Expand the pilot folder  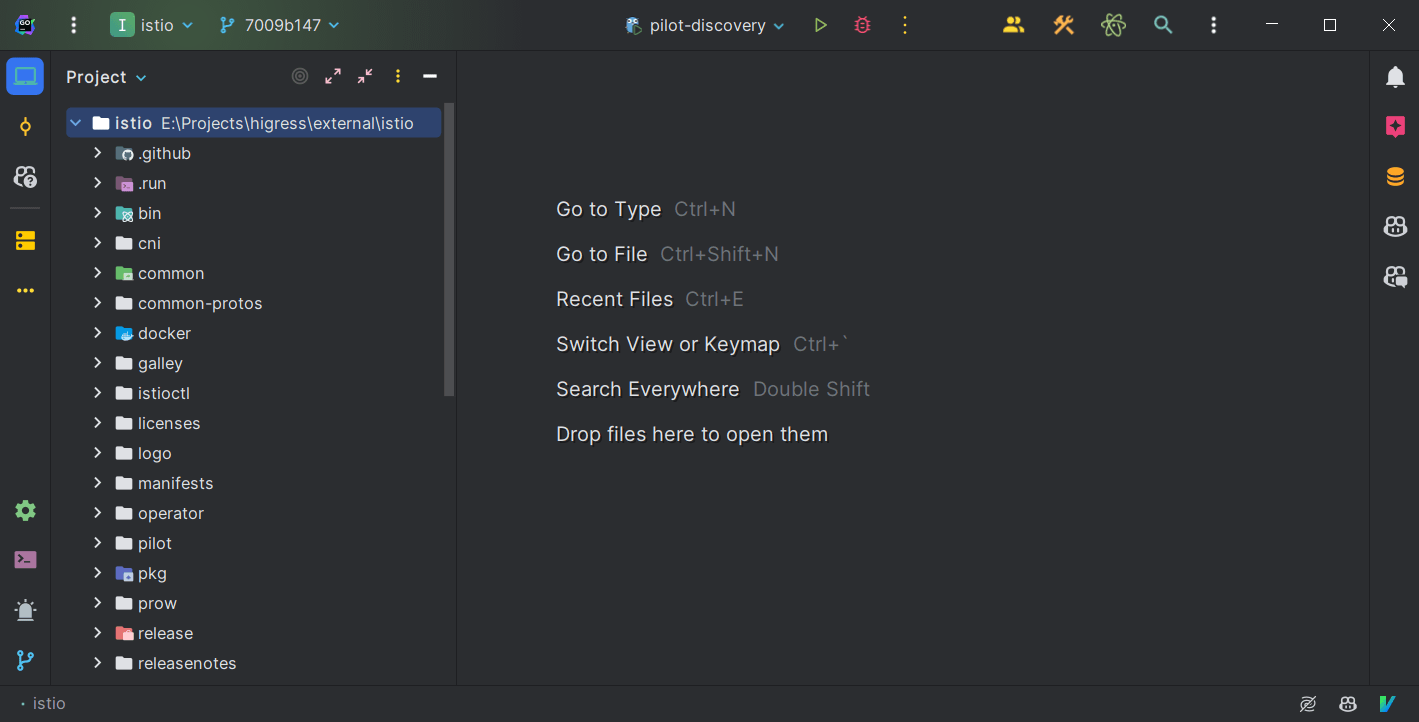click(97, 543)
